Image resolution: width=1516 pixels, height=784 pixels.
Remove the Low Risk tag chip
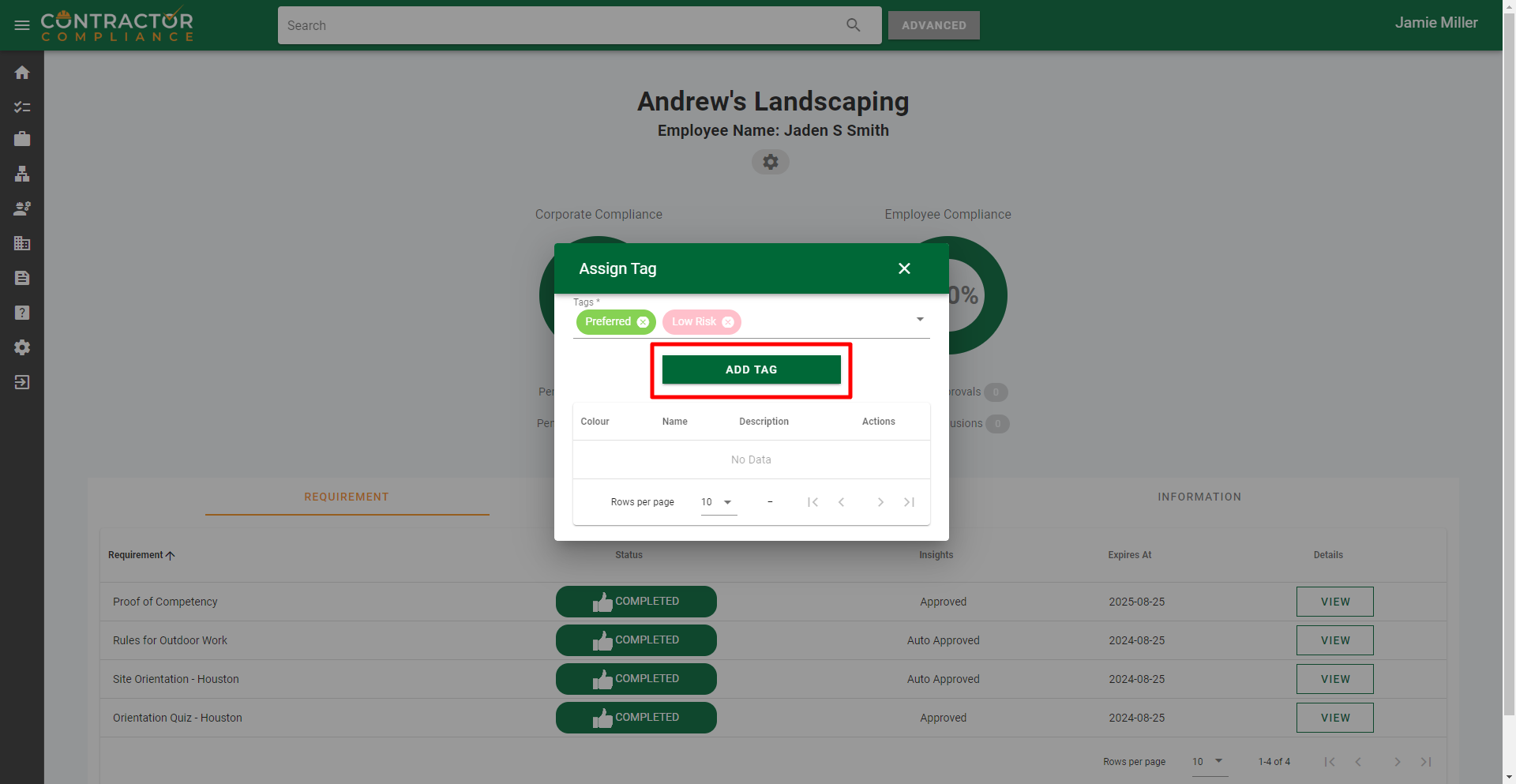[x=728, y=322]
